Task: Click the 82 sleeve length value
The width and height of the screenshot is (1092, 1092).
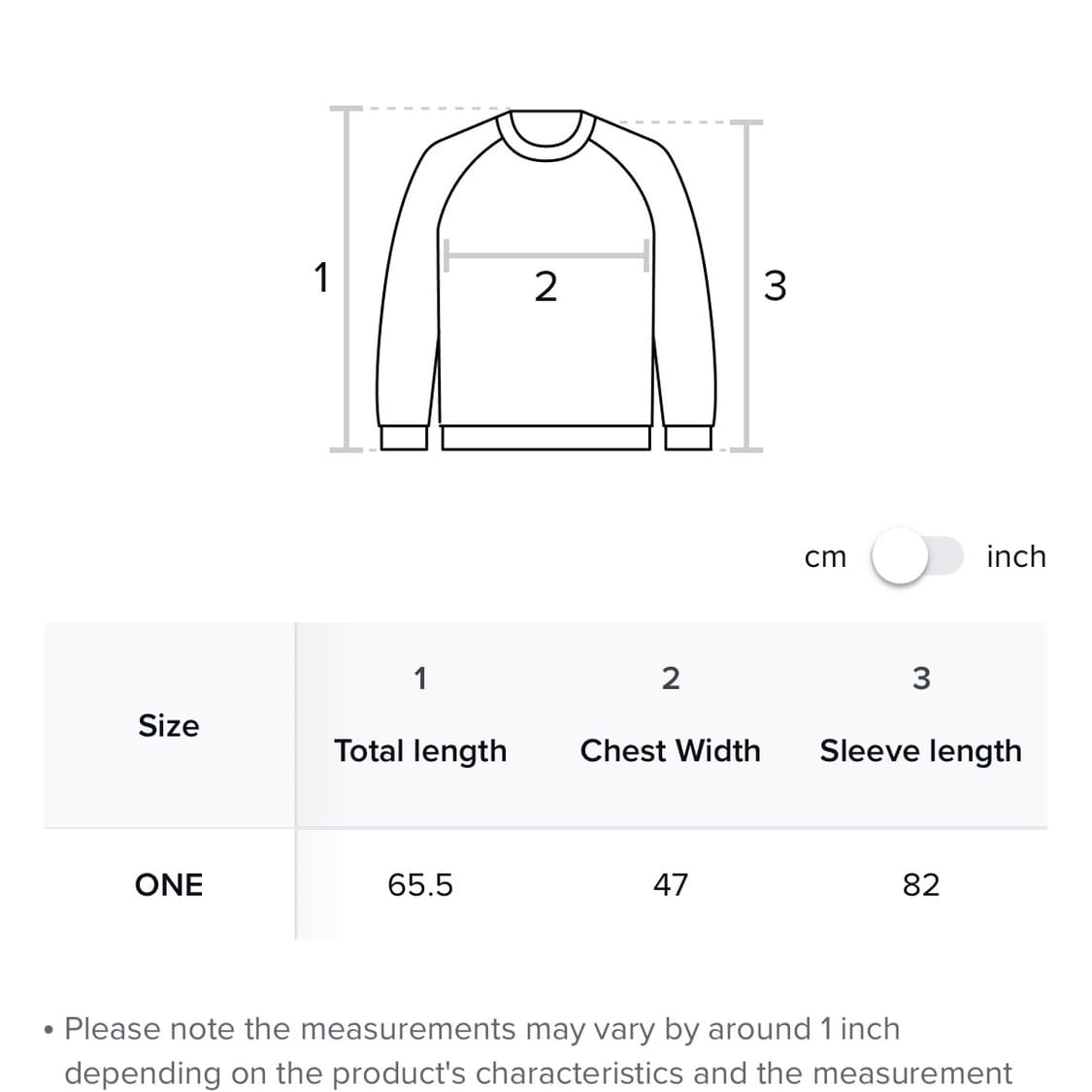Action: coord(921,884)
